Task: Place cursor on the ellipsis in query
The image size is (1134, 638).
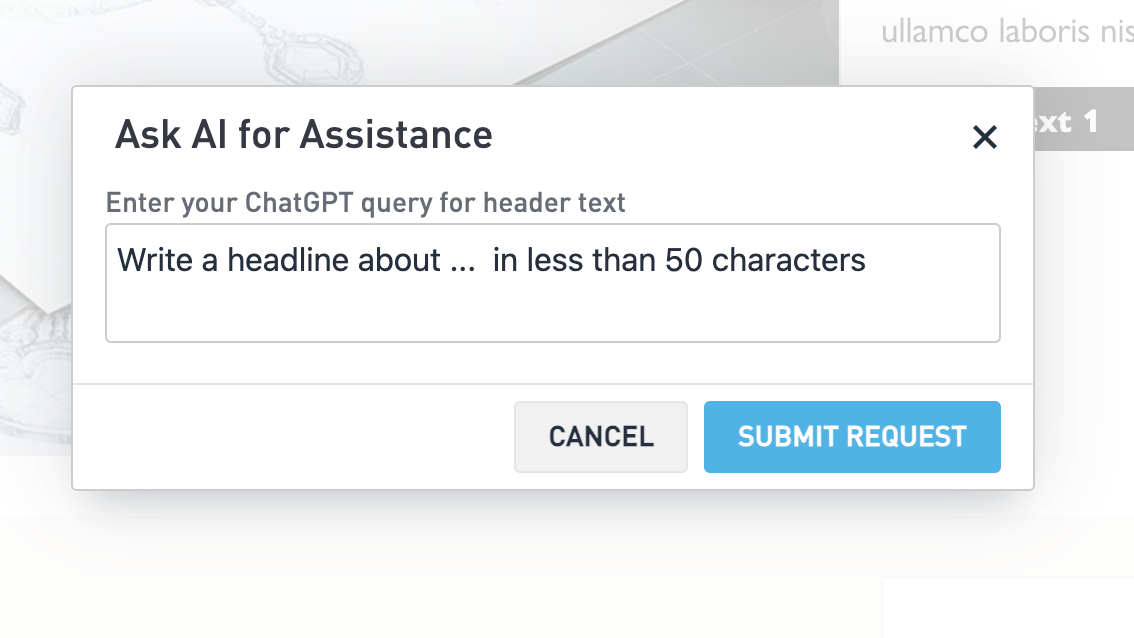Action: coord(463,263)
